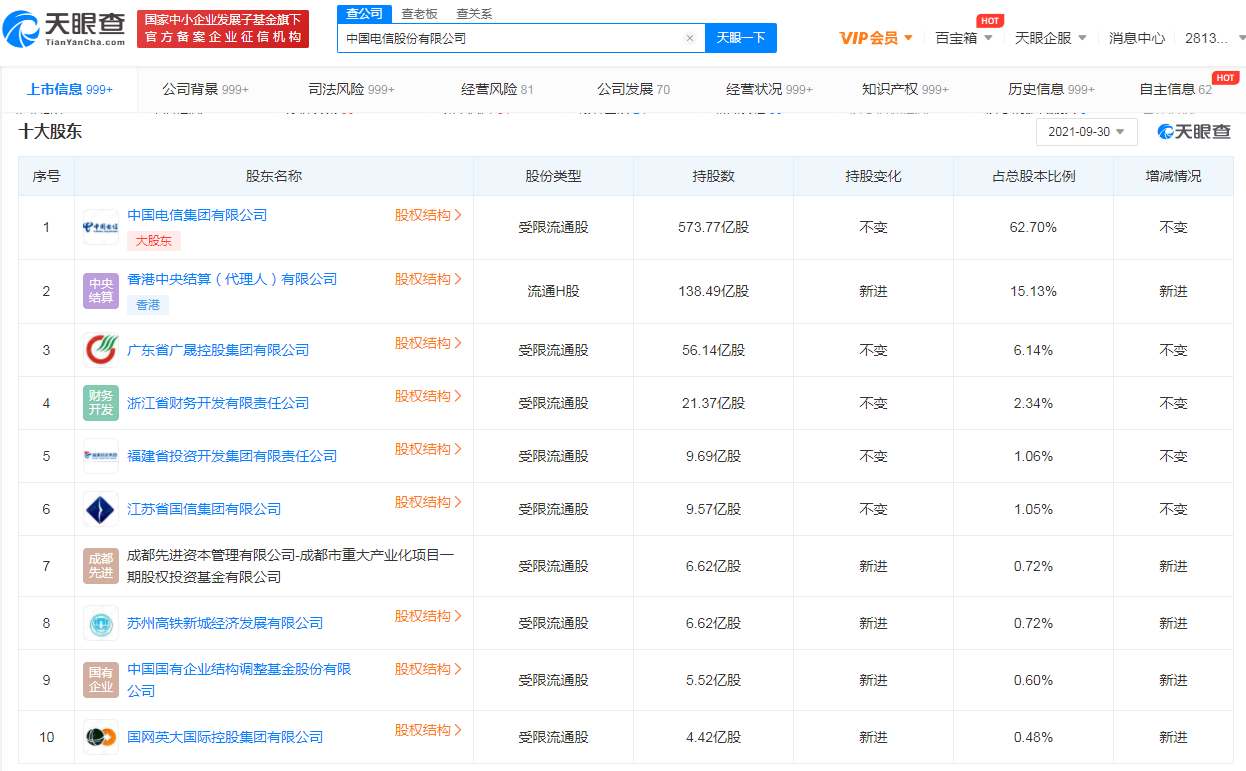Open 股权结构 for 浙江省财务开发
This screenshot has width=1246, height=771.
[x=428, y=396]
